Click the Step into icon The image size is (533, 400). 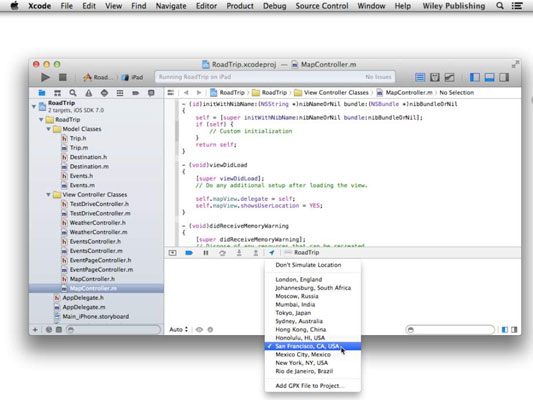coord(239,253)
